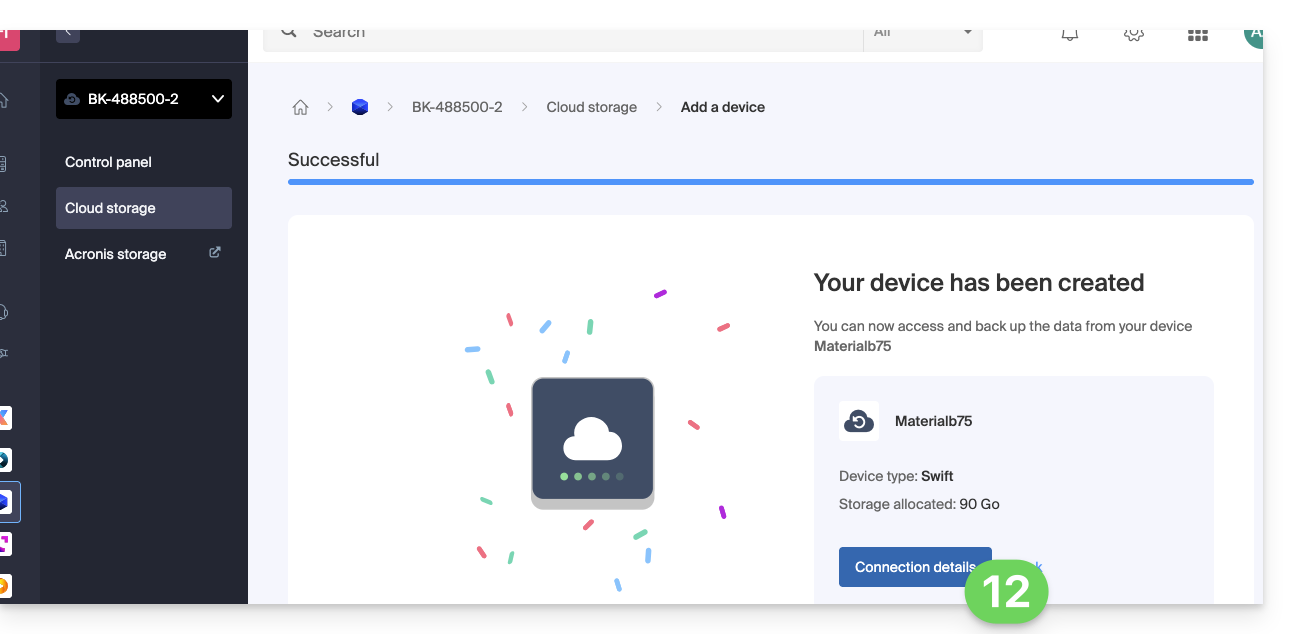This screenshot has height=634, width=1293.
Task: Select the highlighted blue cube app in left rail
Action: pos(6,502)
